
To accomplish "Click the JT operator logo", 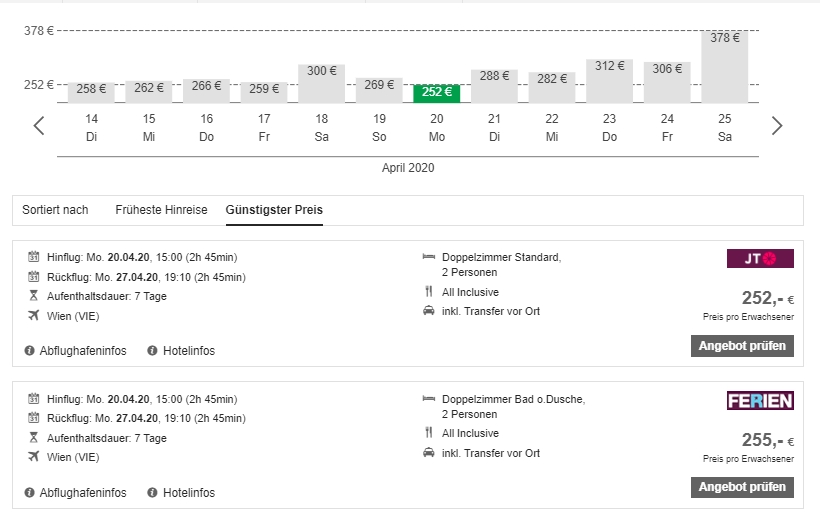I will (x=760, y=259).
